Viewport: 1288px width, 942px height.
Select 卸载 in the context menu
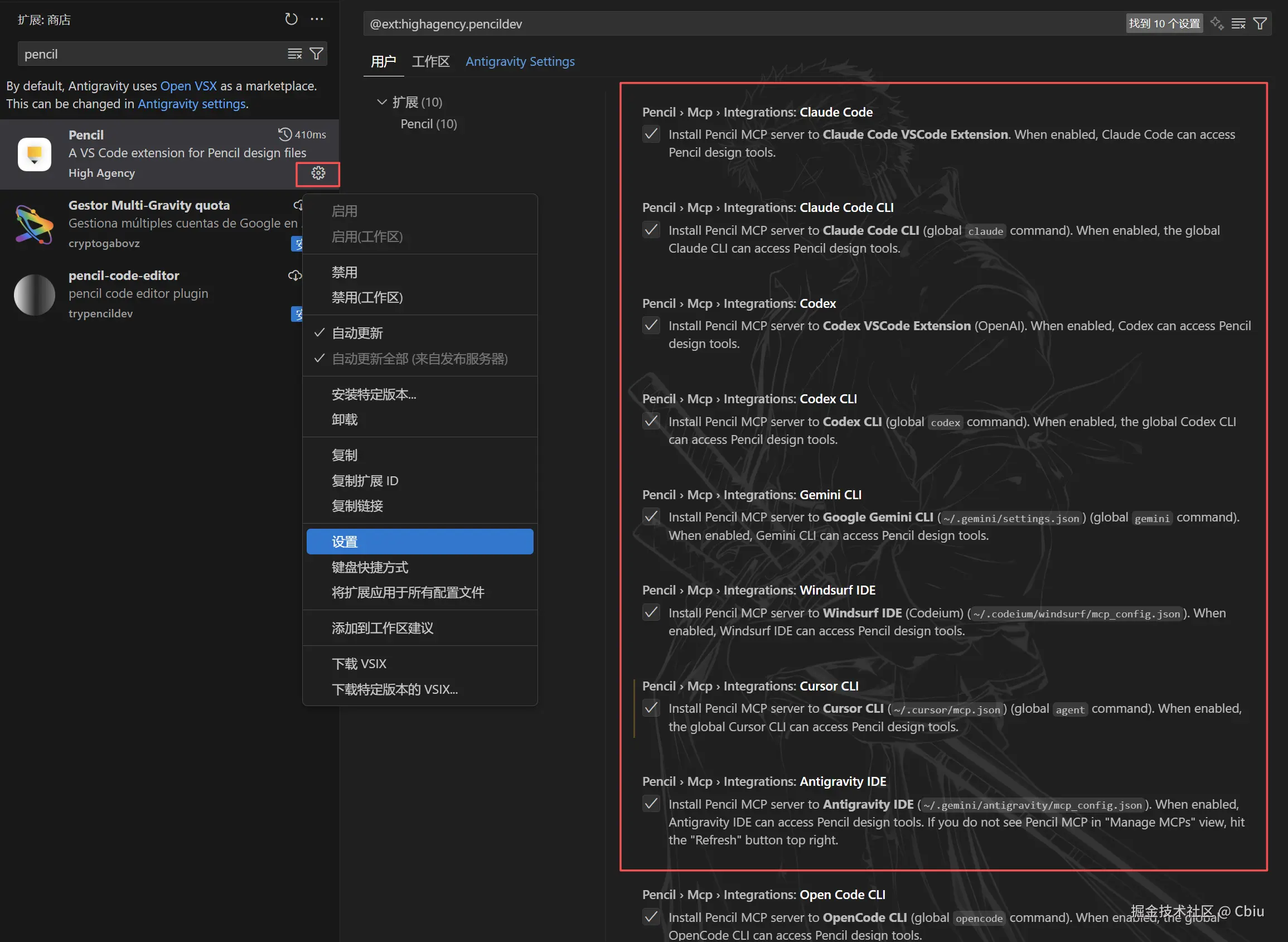pyautogui.click(x=345, y=419)
